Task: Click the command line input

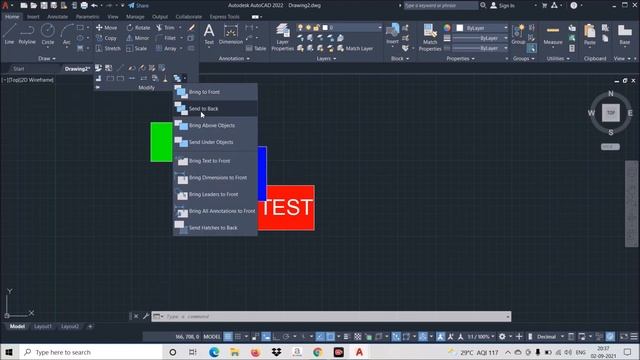Action: point(331,316)
